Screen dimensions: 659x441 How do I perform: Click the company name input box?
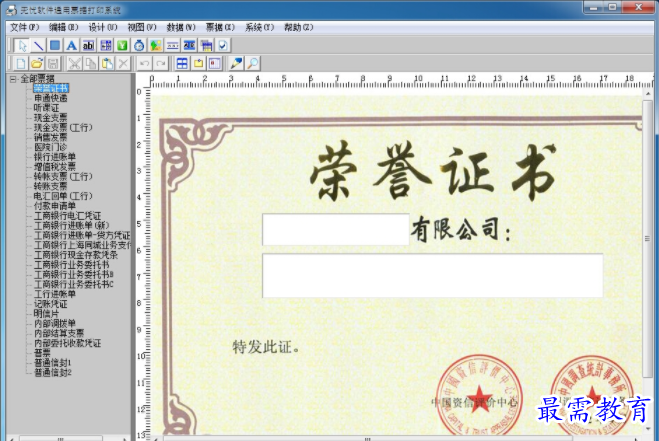tap(335, 230)
